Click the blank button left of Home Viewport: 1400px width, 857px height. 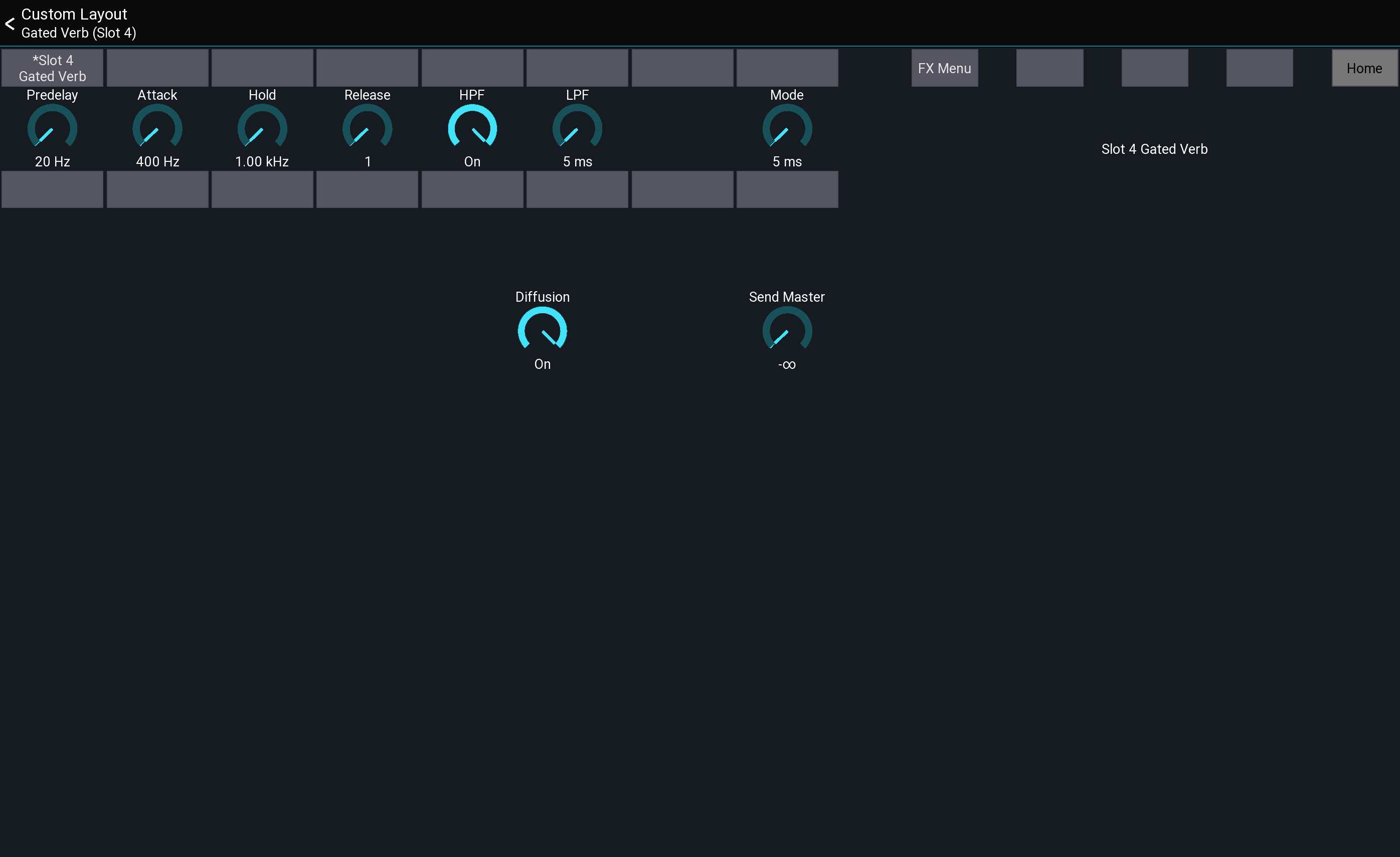pos(1259,68)
